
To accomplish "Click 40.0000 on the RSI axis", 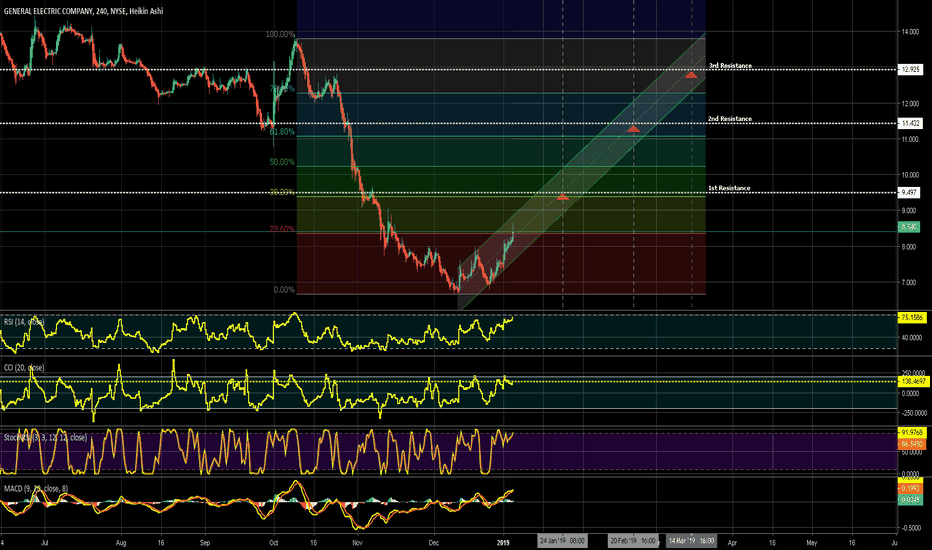I will [x=913, y=337].
